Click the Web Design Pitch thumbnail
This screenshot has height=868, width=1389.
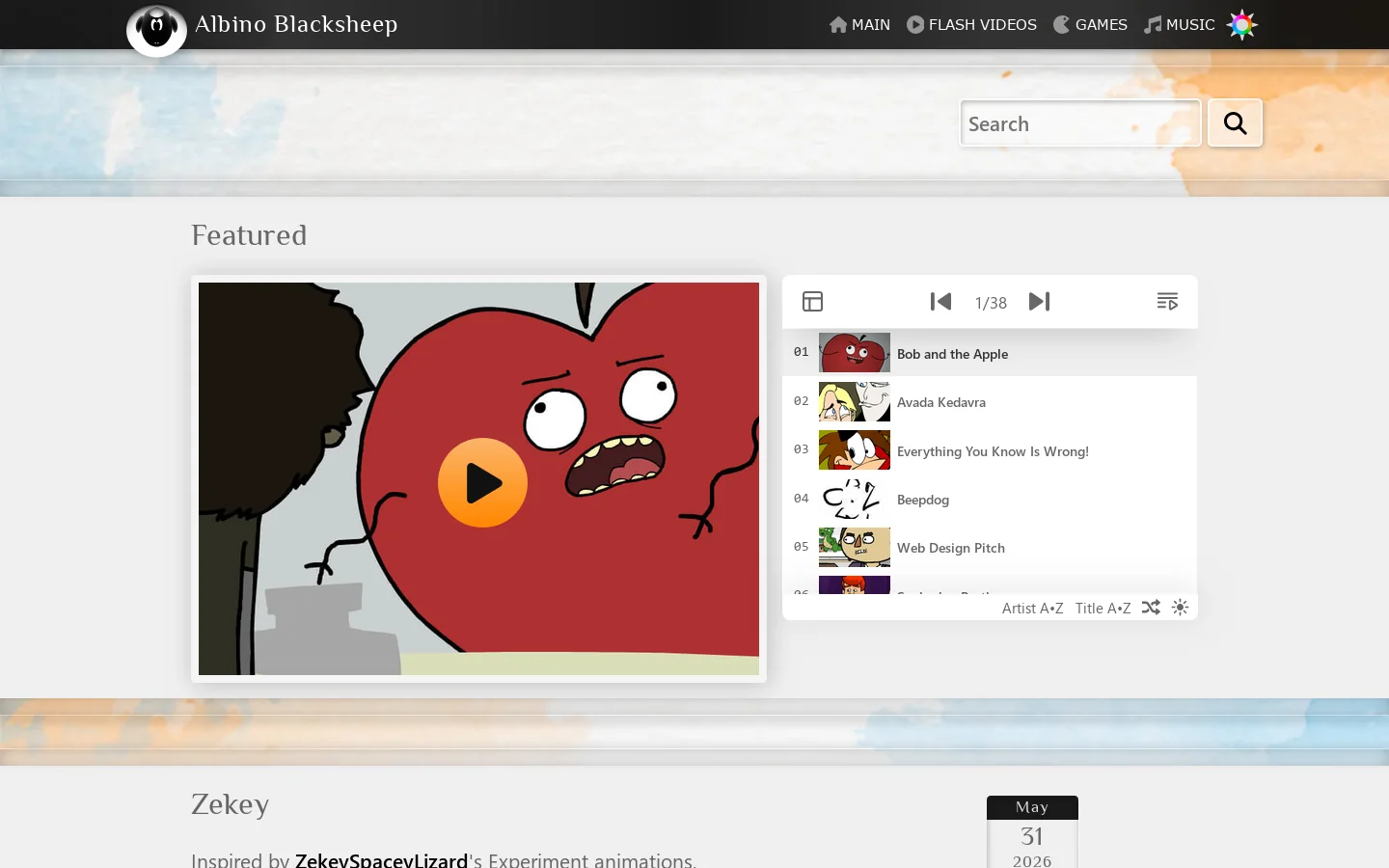[x=855, y=547]
